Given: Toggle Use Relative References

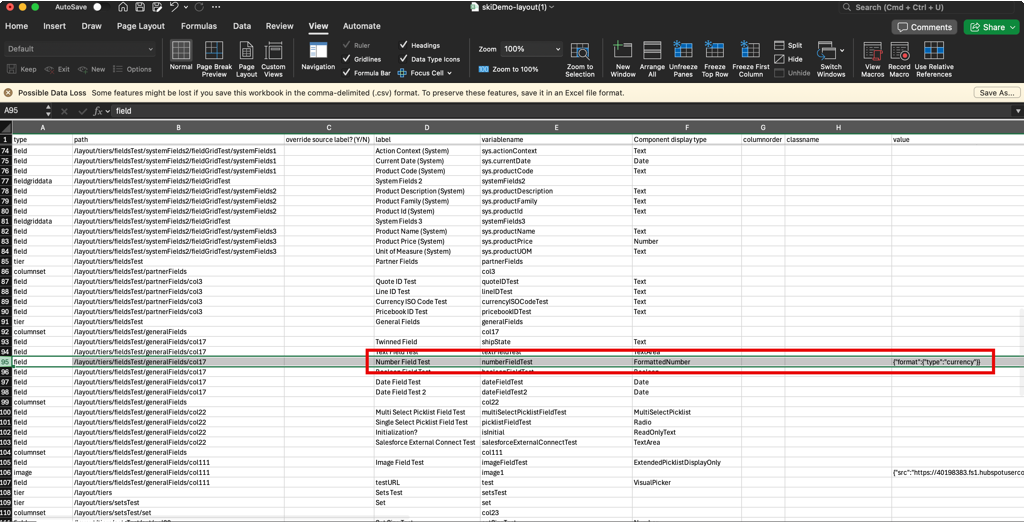Looking at the screenshot, I should click(934, 59).
